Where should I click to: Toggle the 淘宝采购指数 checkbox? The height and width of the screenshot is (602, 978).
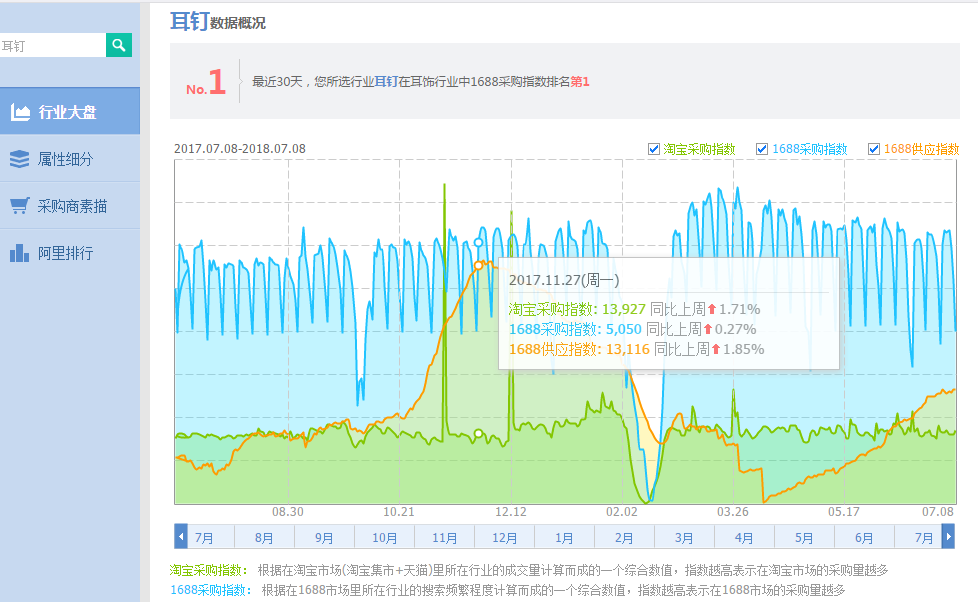point(654,149)
